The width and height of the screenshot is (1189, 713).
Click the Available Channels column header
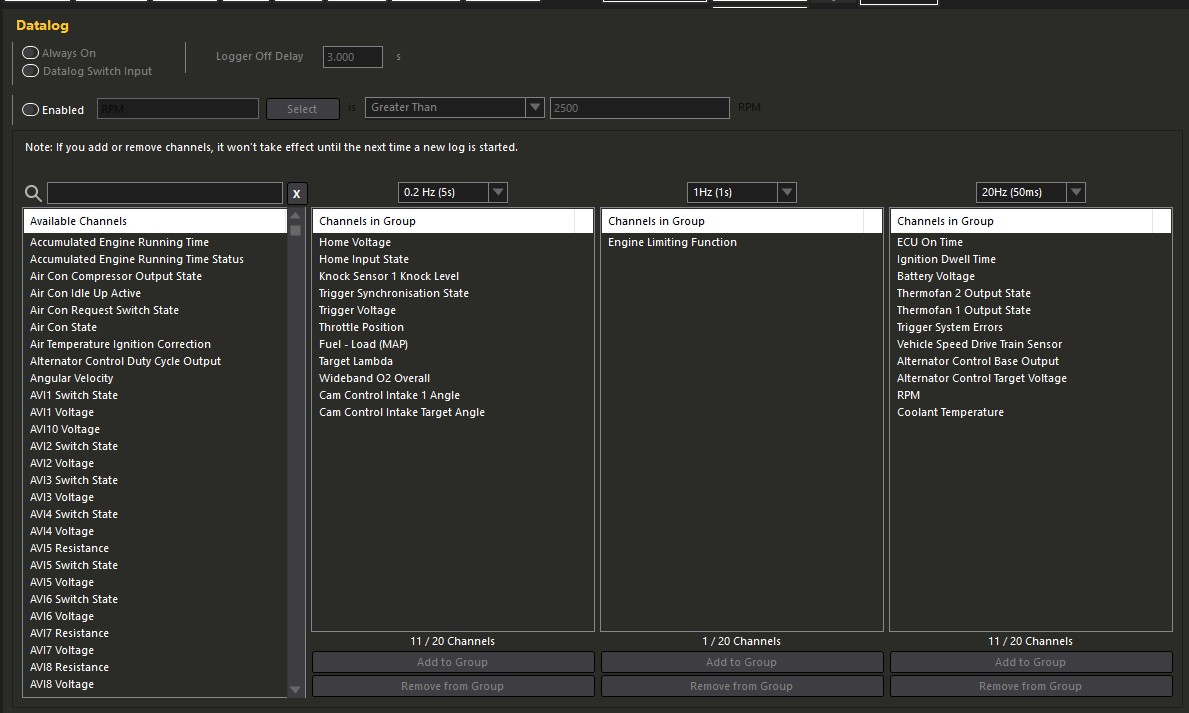(155, 221)
